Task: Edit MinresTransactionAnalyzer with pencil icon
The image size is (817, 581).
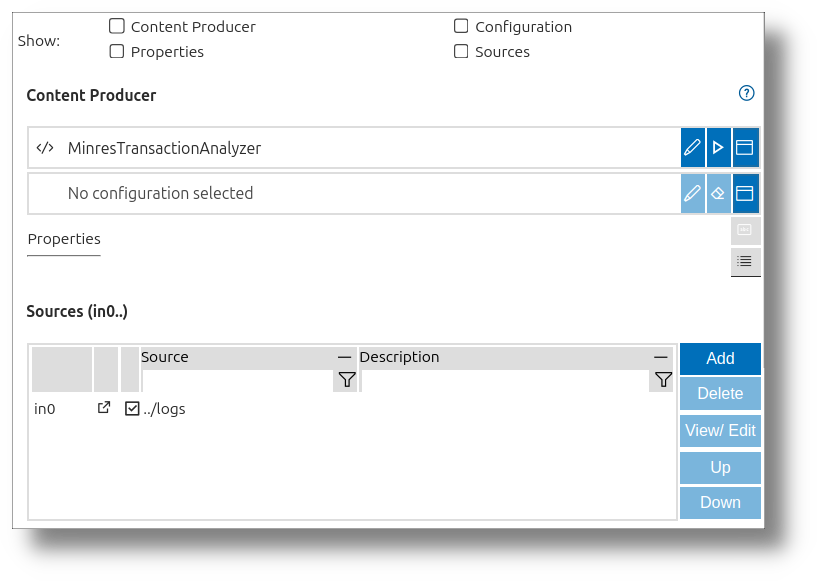Action: (692, 147)
